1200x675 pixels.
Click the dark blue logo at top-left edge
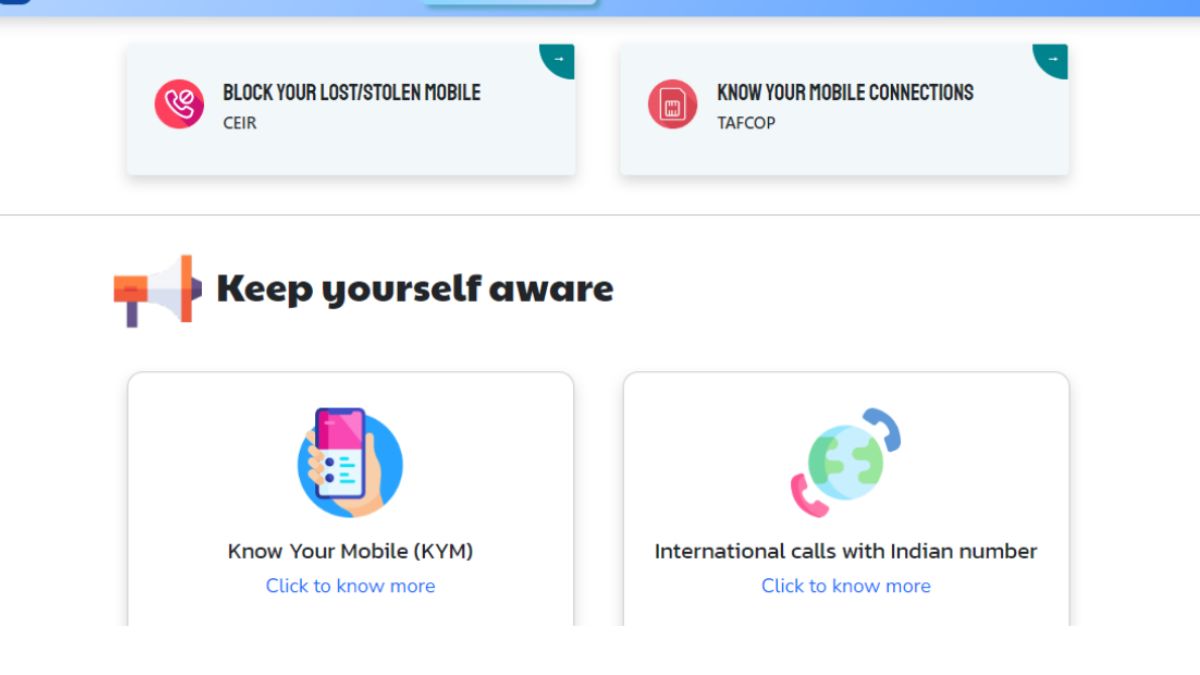[x=15, y=2]
